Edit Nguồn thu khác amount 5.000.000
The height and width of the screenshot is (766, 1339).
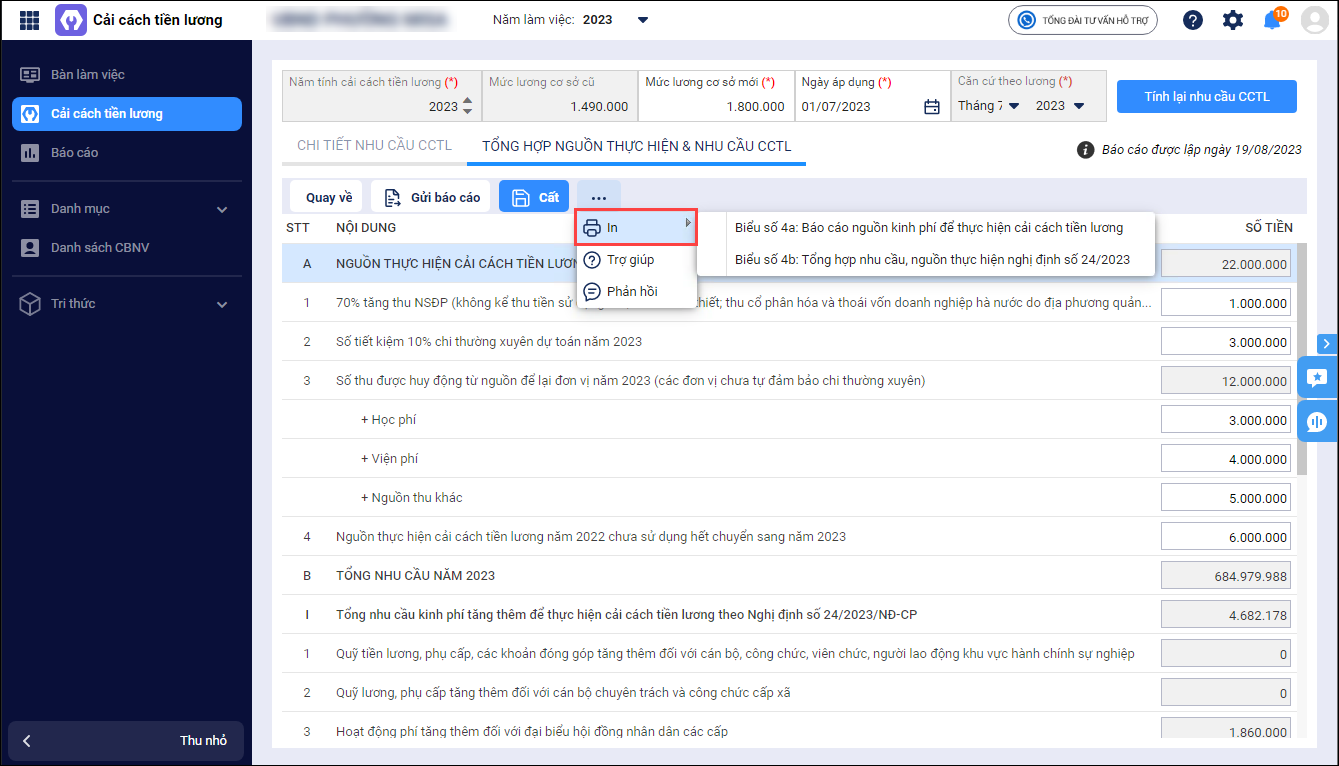[1226, 498]
